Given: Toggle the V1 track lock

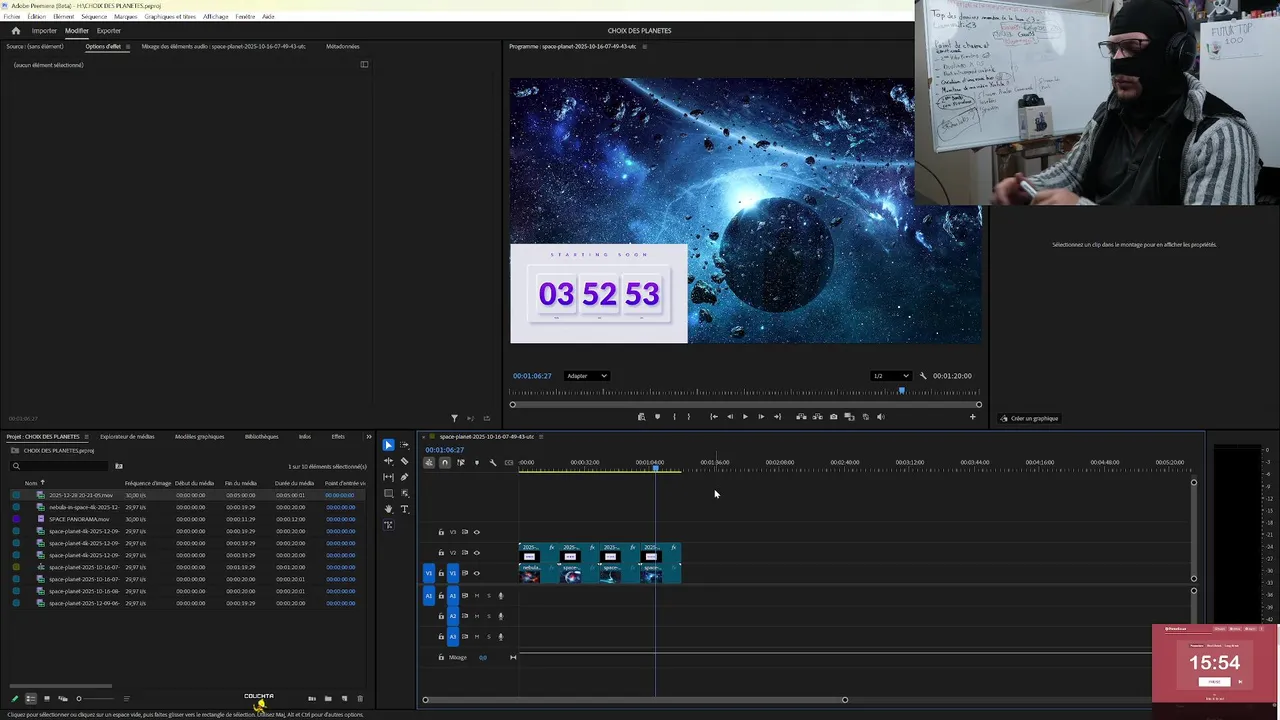Looking at the screenshot, I should click(x=441, y=573).
